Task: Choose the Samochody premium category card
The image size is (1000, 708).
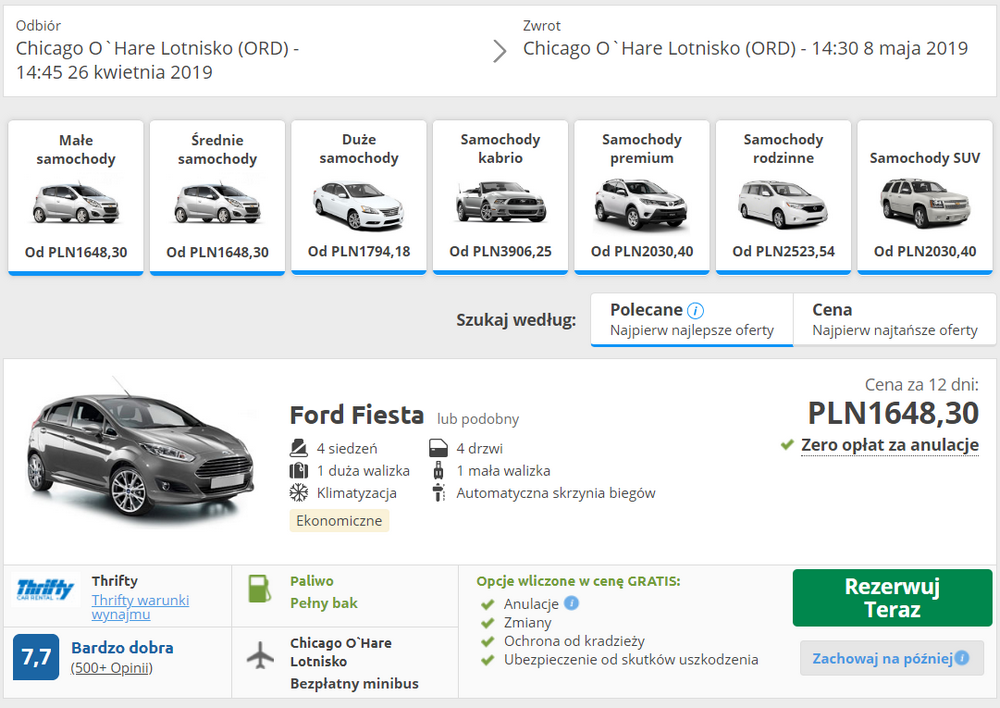Action: [x=642, y=196]
